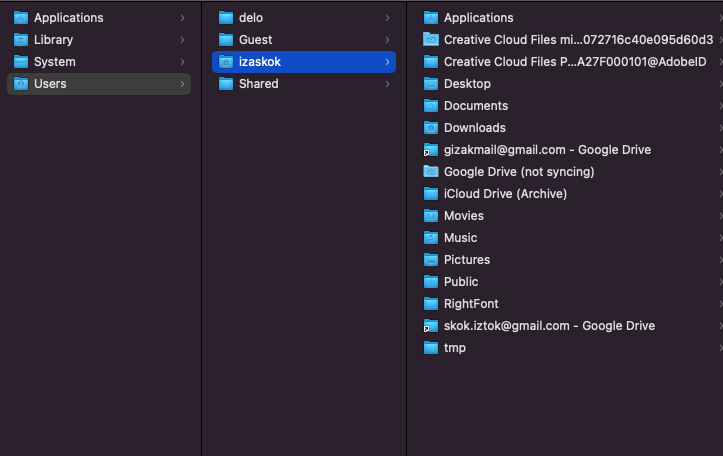This screenshot has width=723, height=456.
Task: Select the Desktop folder
Action: pyautogui.click(x=570, y=84)
